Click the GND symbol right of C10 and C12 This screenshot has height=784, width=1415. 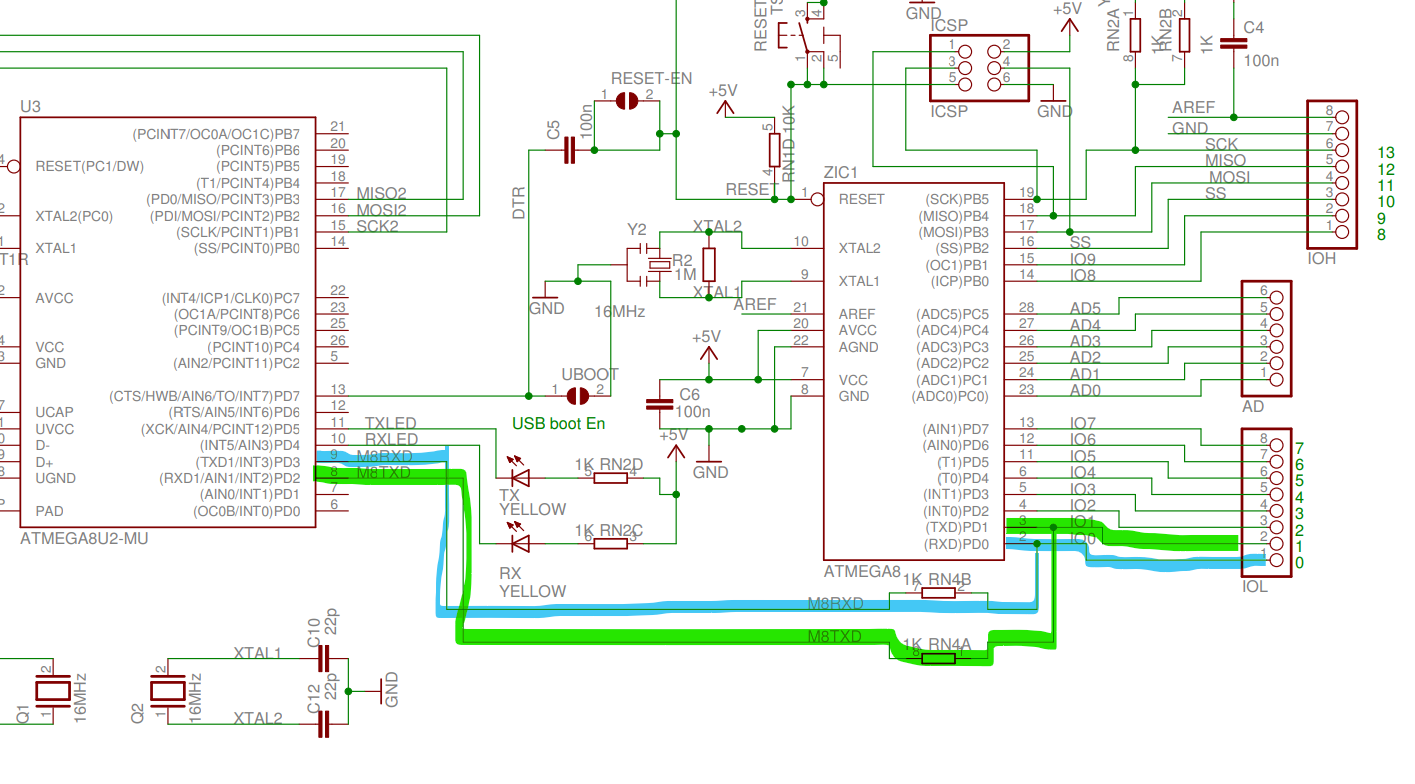click(383, 690)
